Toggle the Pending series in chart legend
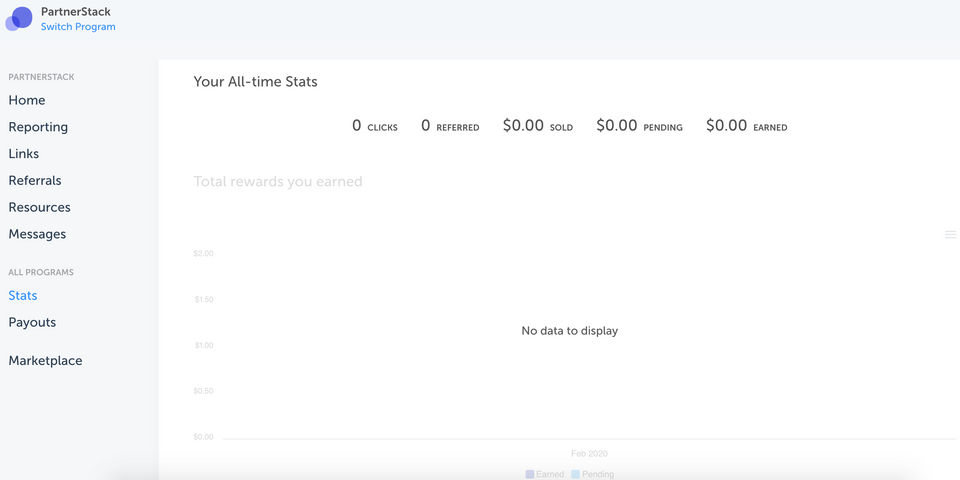This screenshot has width=960, height=480. (593, 474)
